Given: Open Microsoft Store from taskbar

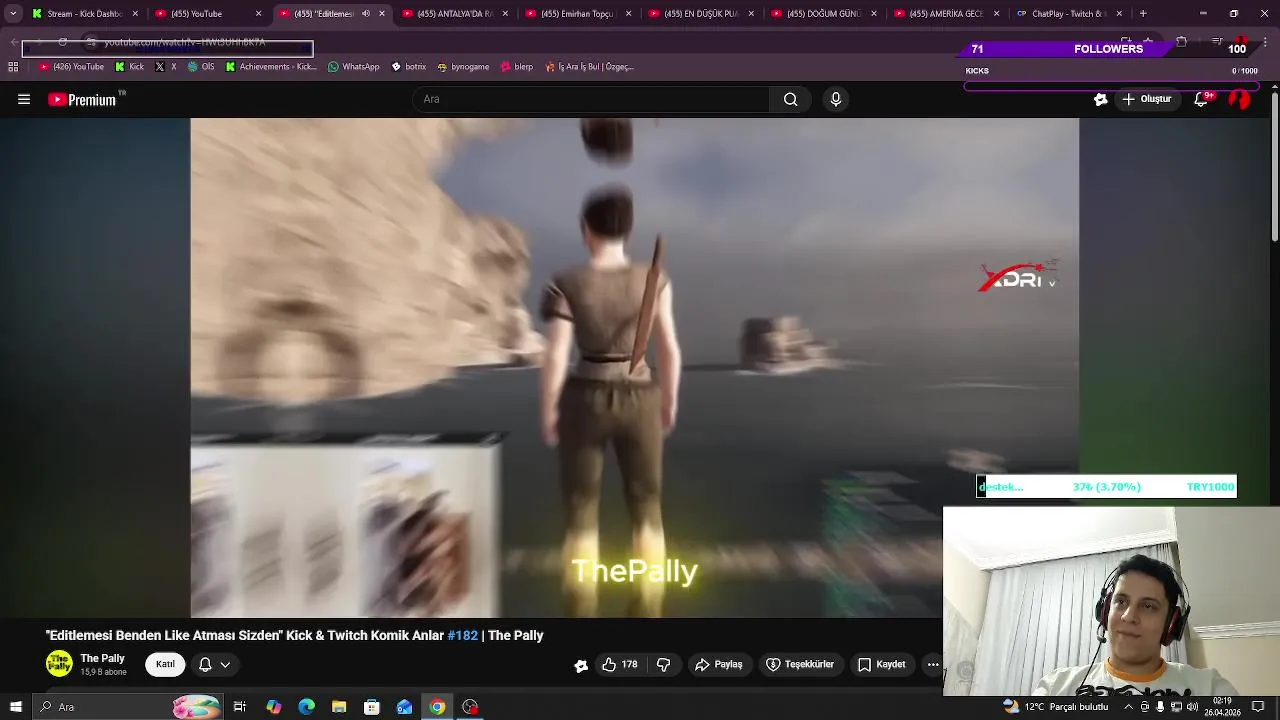Looking at the screenshot, I should click(x=372, y=707).
